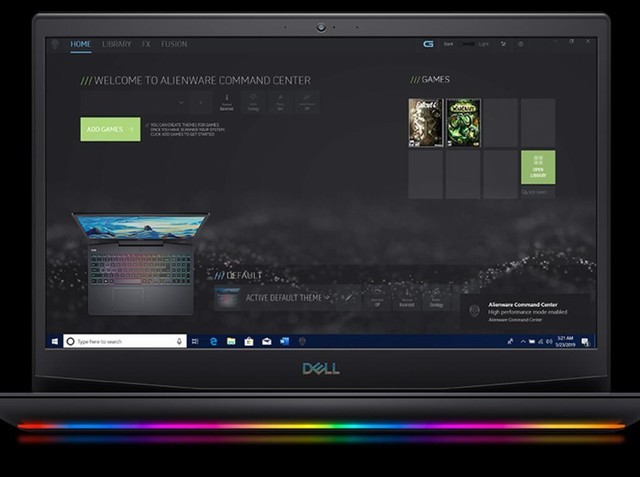The height and width of the screenshot is (477, 640).
Task: Click the green OPEN LIBRARY button
Action: 538,167
